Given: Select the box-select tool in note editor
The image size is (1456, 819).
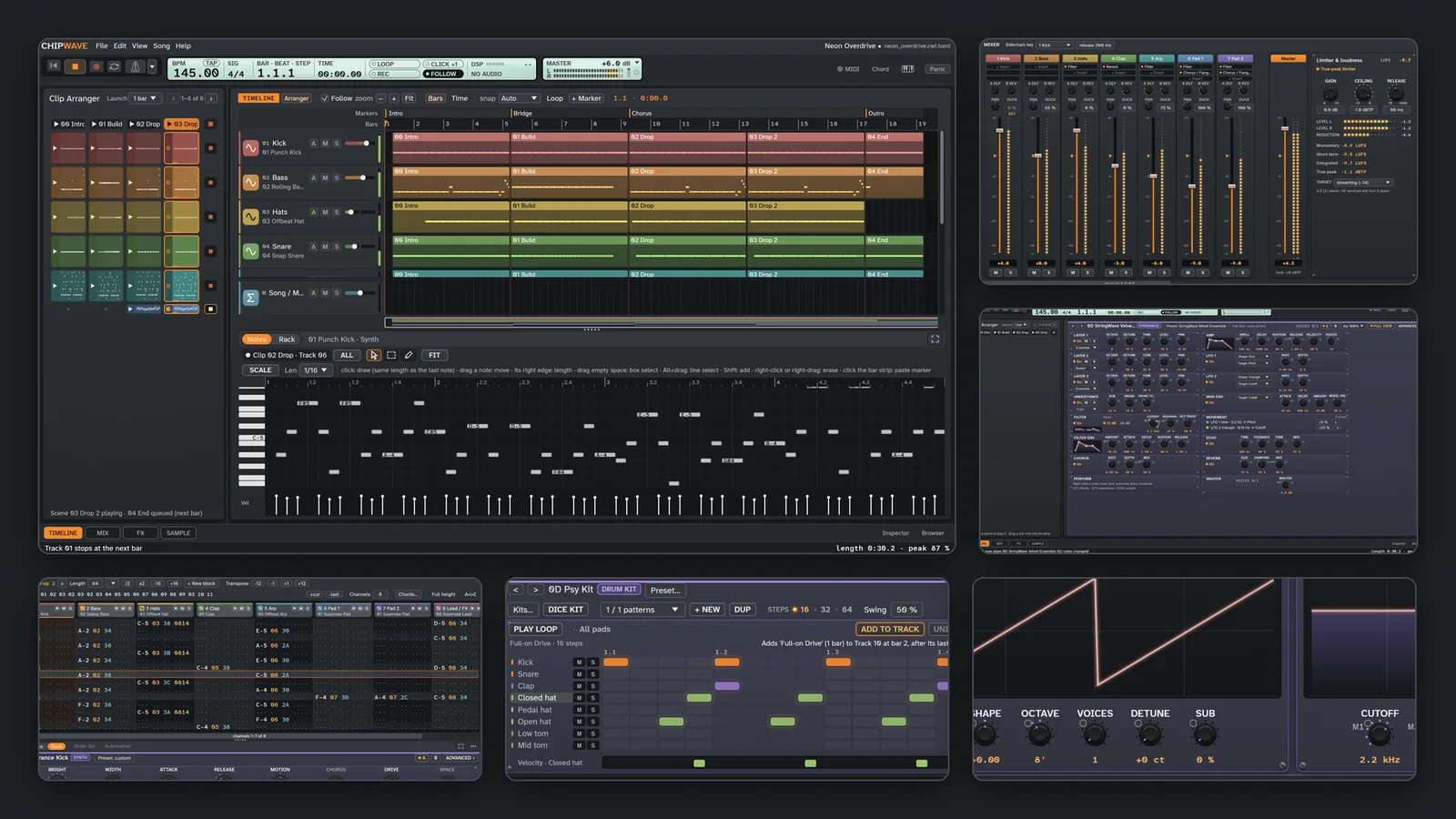Looking at the screenshot, I should [x=391, y=355].
